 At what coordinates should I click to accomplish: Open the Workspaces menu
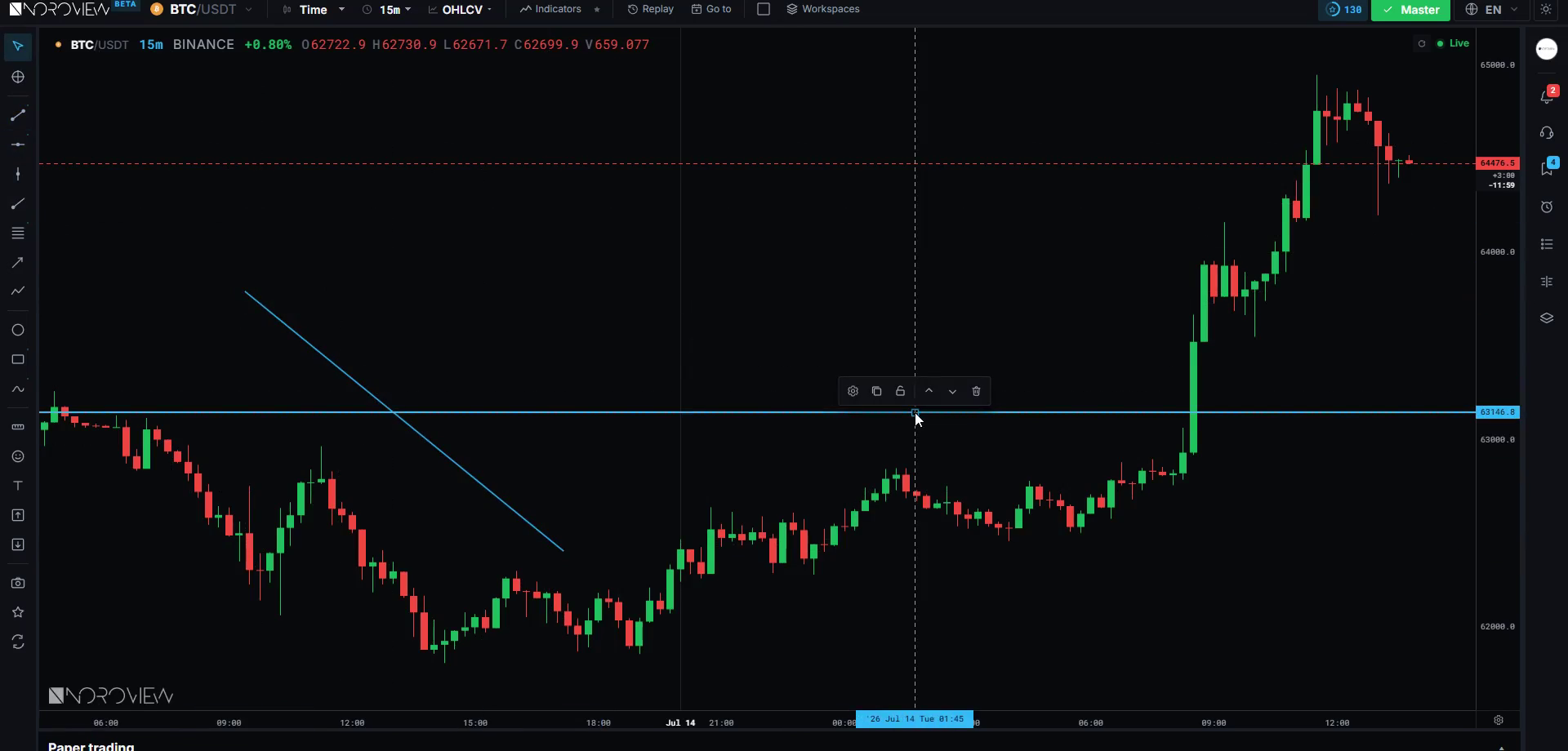point(822,9)
